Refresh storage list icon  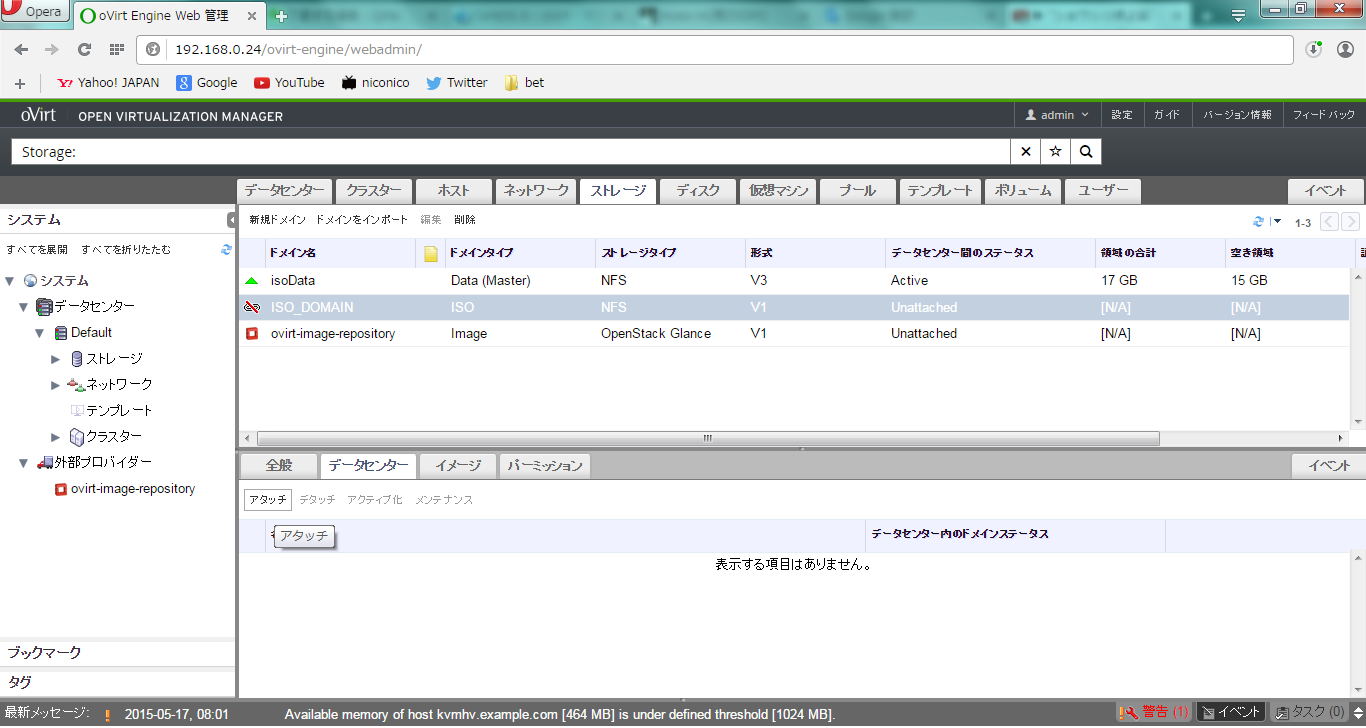tap(1258, 222)
